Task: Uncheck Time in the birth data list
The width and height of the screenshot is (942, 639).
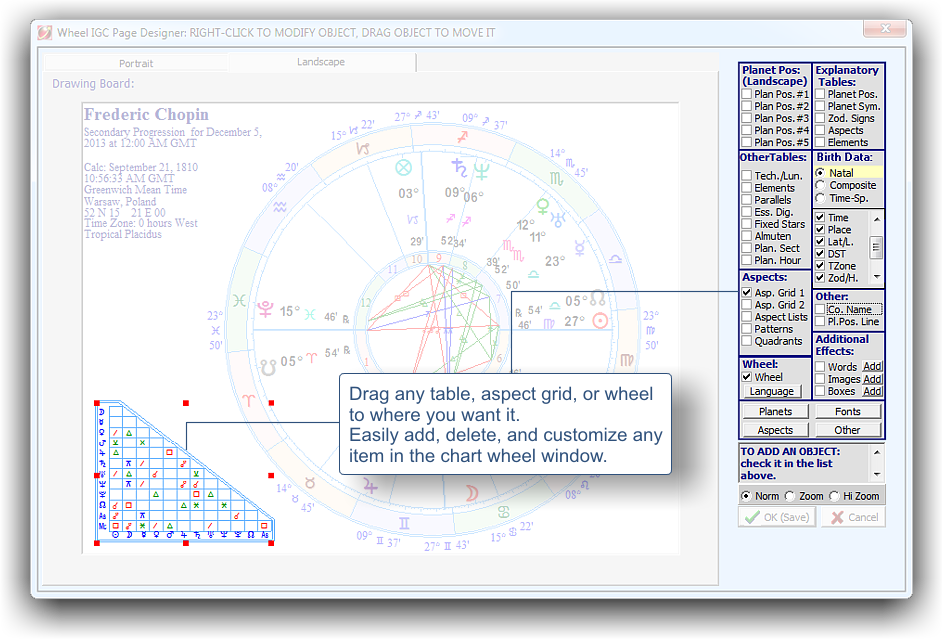Action: 820,217
